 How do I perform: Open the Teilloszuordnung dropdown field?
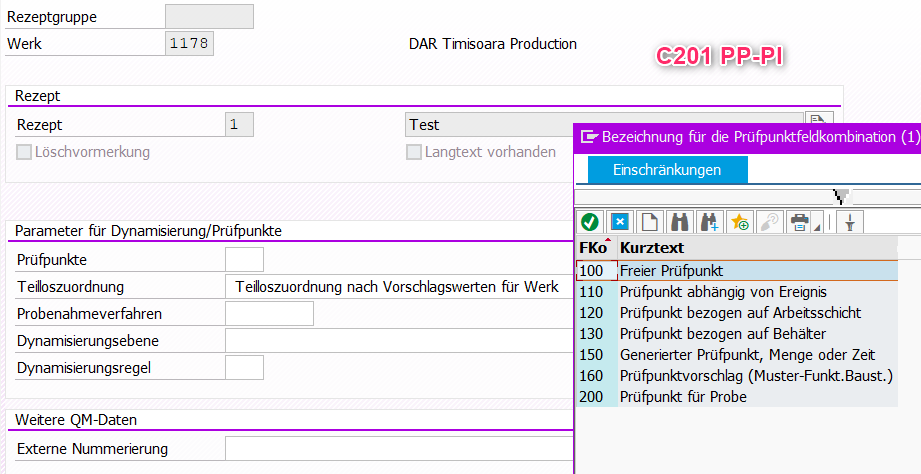tap(400, 286)
